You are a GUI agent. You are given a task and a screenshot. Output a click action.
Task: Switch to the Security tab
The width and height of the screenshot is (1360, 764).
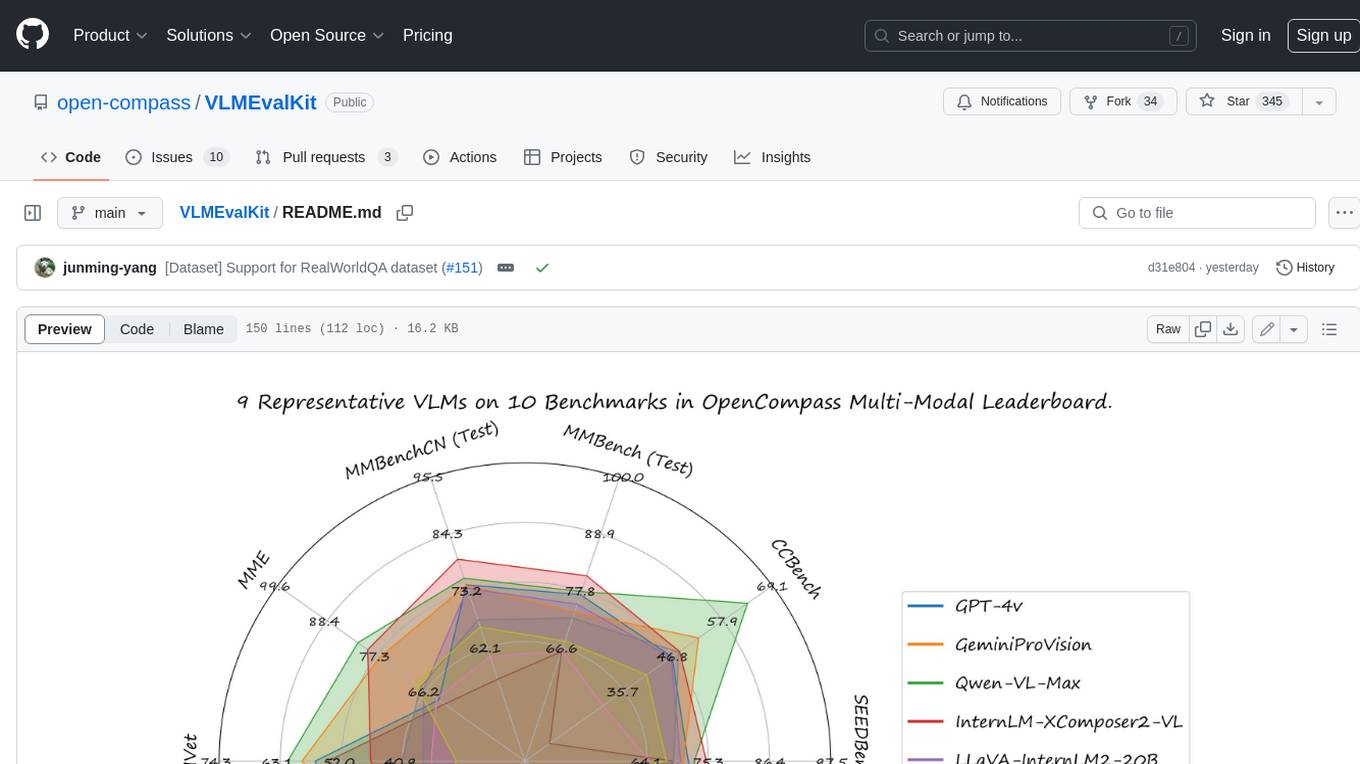pos(668,157)
